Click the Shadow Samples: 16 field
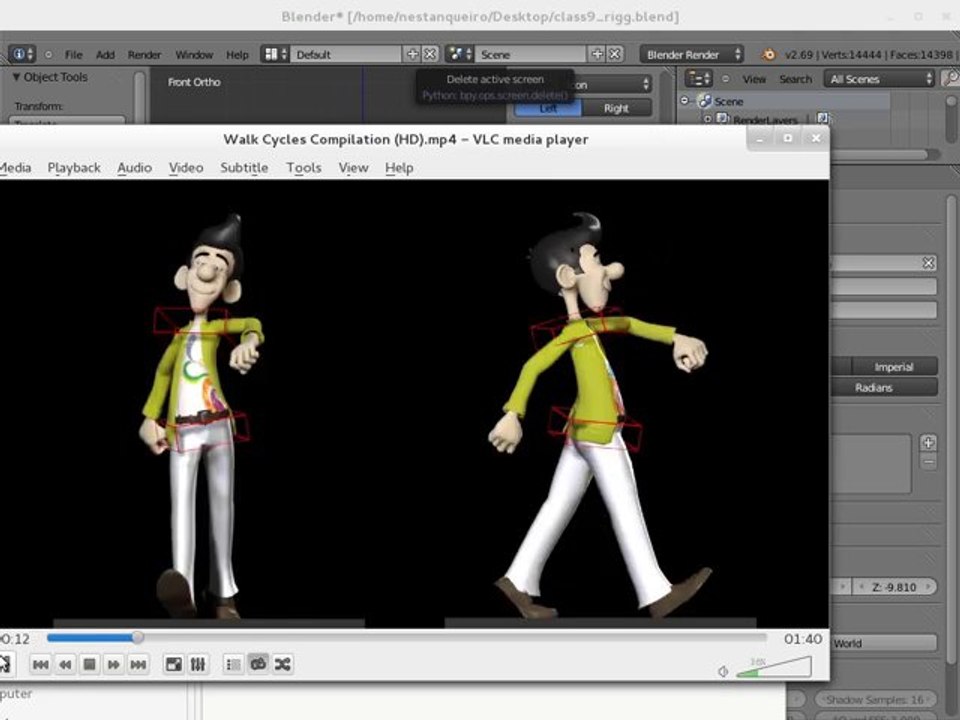The height and width of the screenshot is (720, 960). click(876, 699)
